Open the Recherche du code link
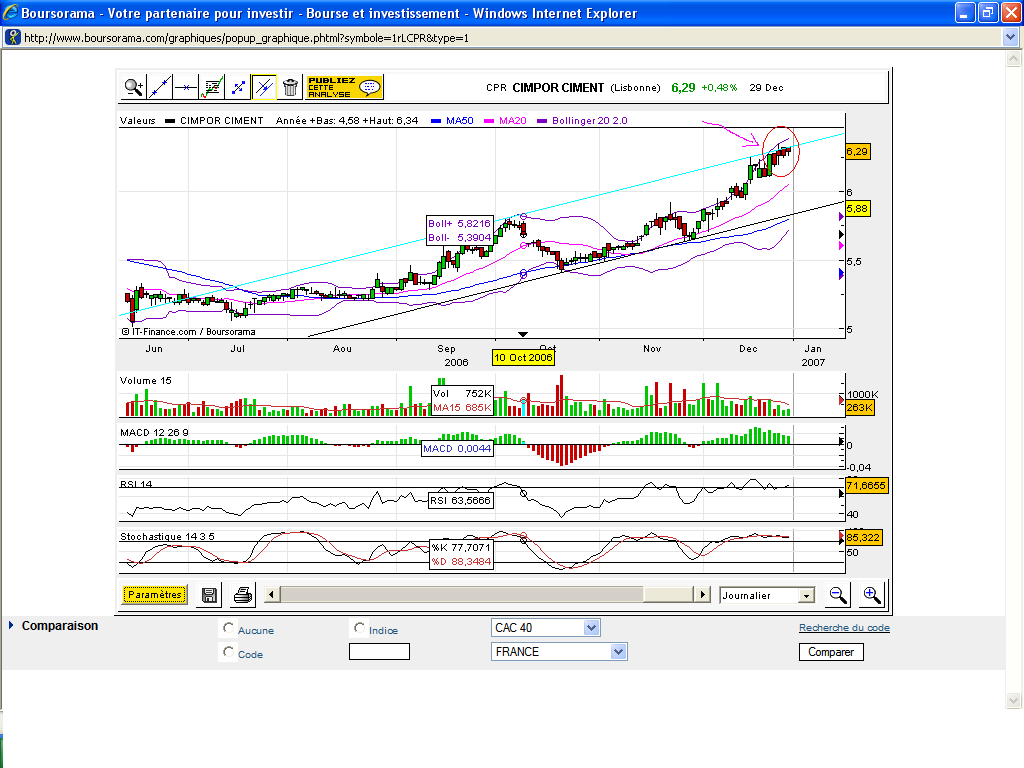The image size is (1024, 768). point(844,628)
